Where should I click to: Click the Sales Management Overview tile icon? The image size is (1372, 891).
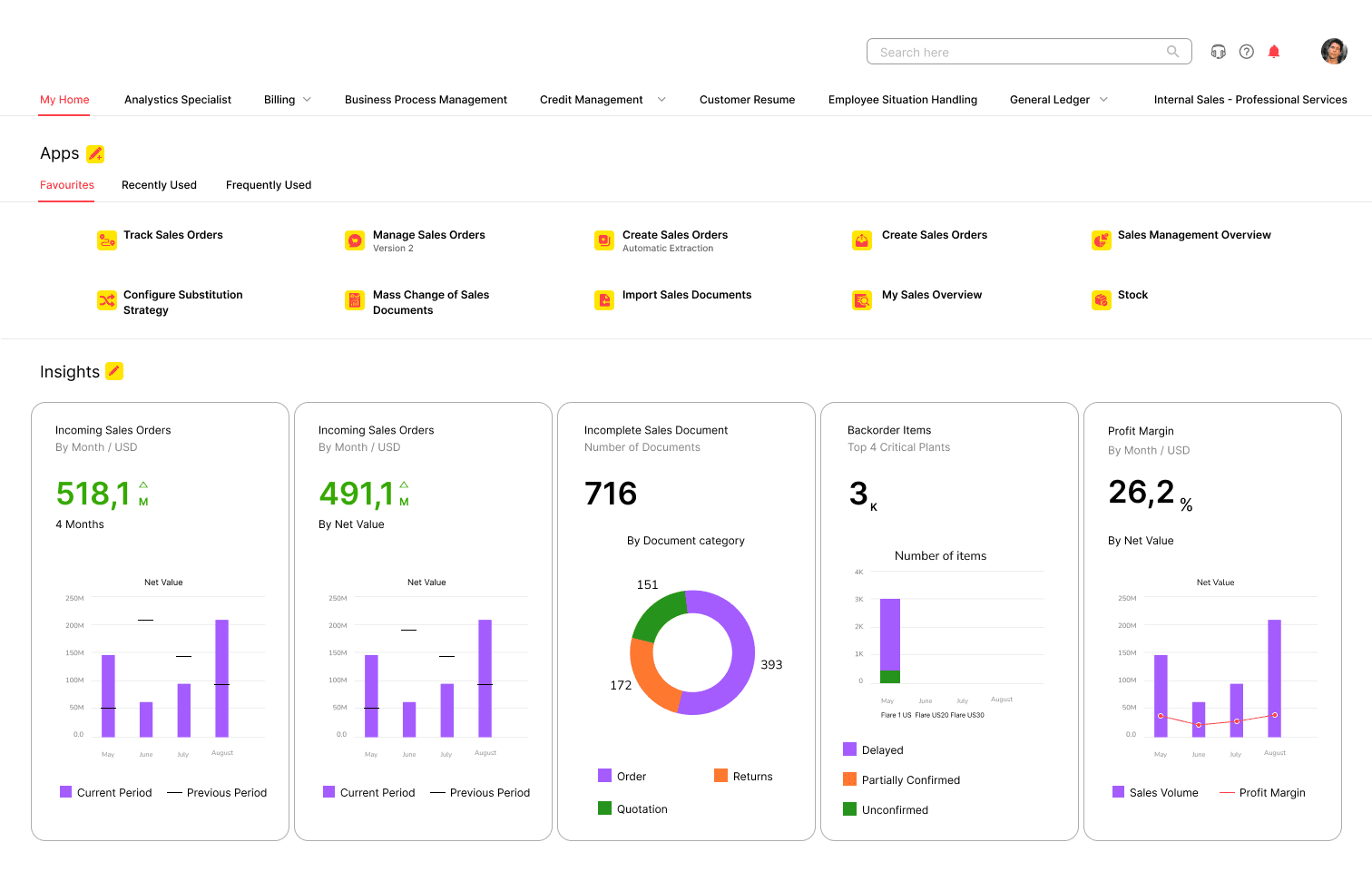[x=1101, y=240]
